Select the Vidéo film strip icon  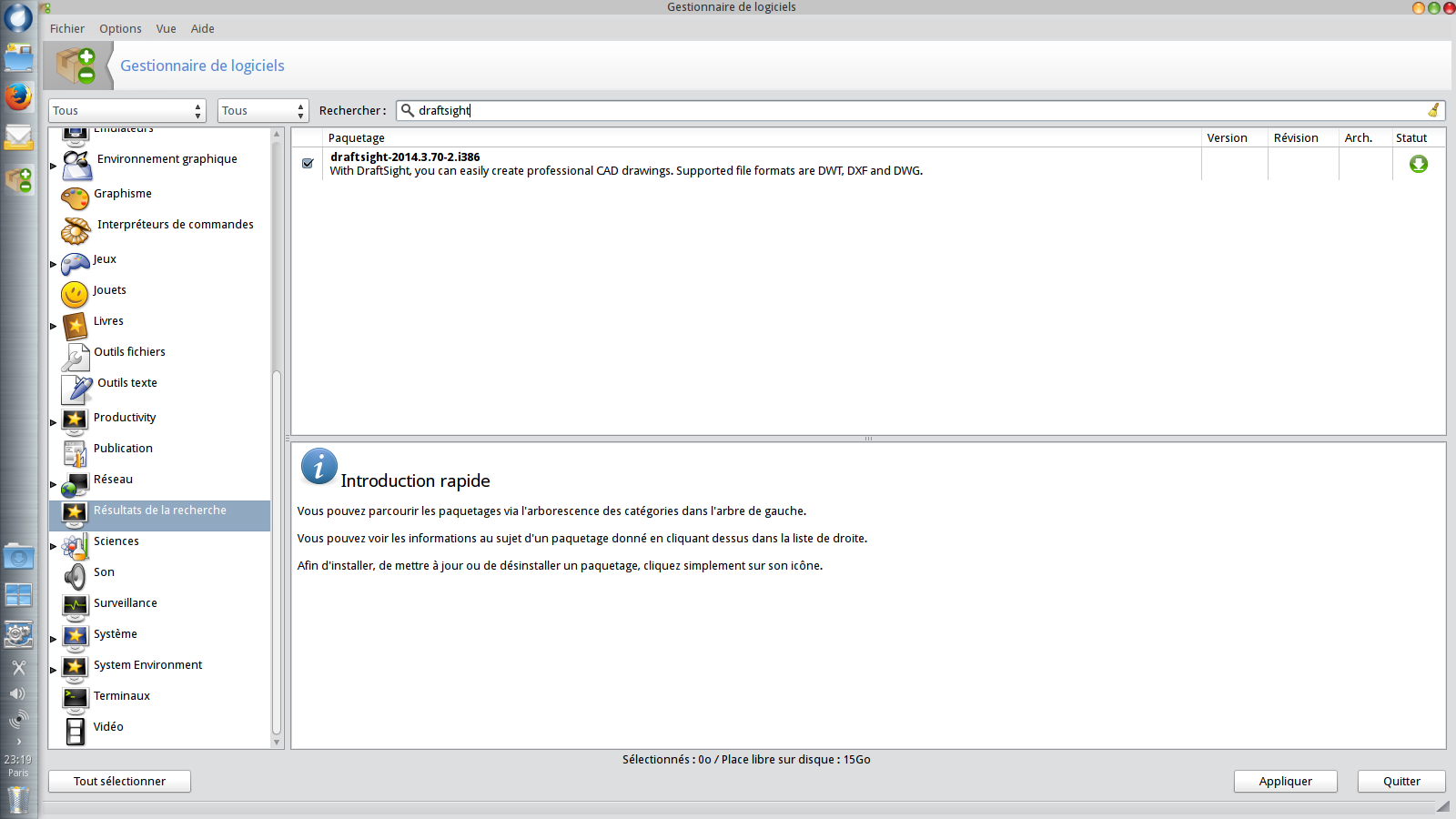point(75,731)
